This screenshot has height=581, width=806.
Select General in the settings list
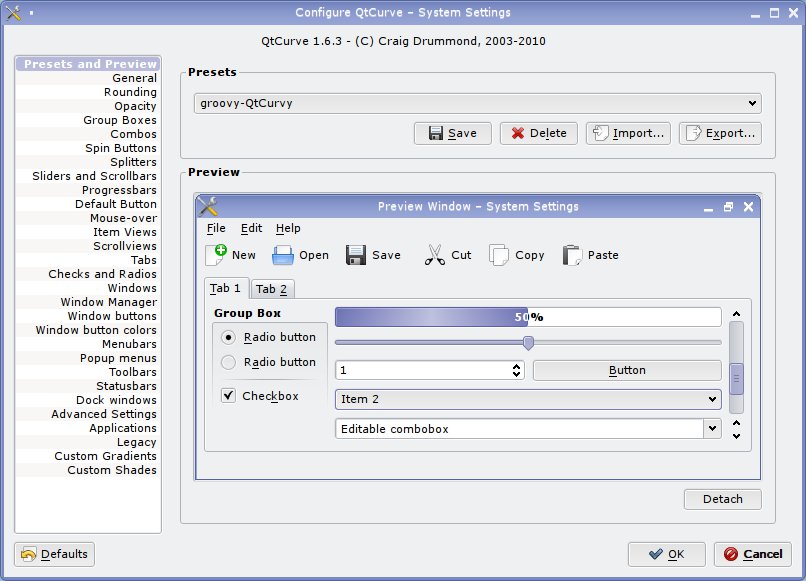click(x=88, y=78)
